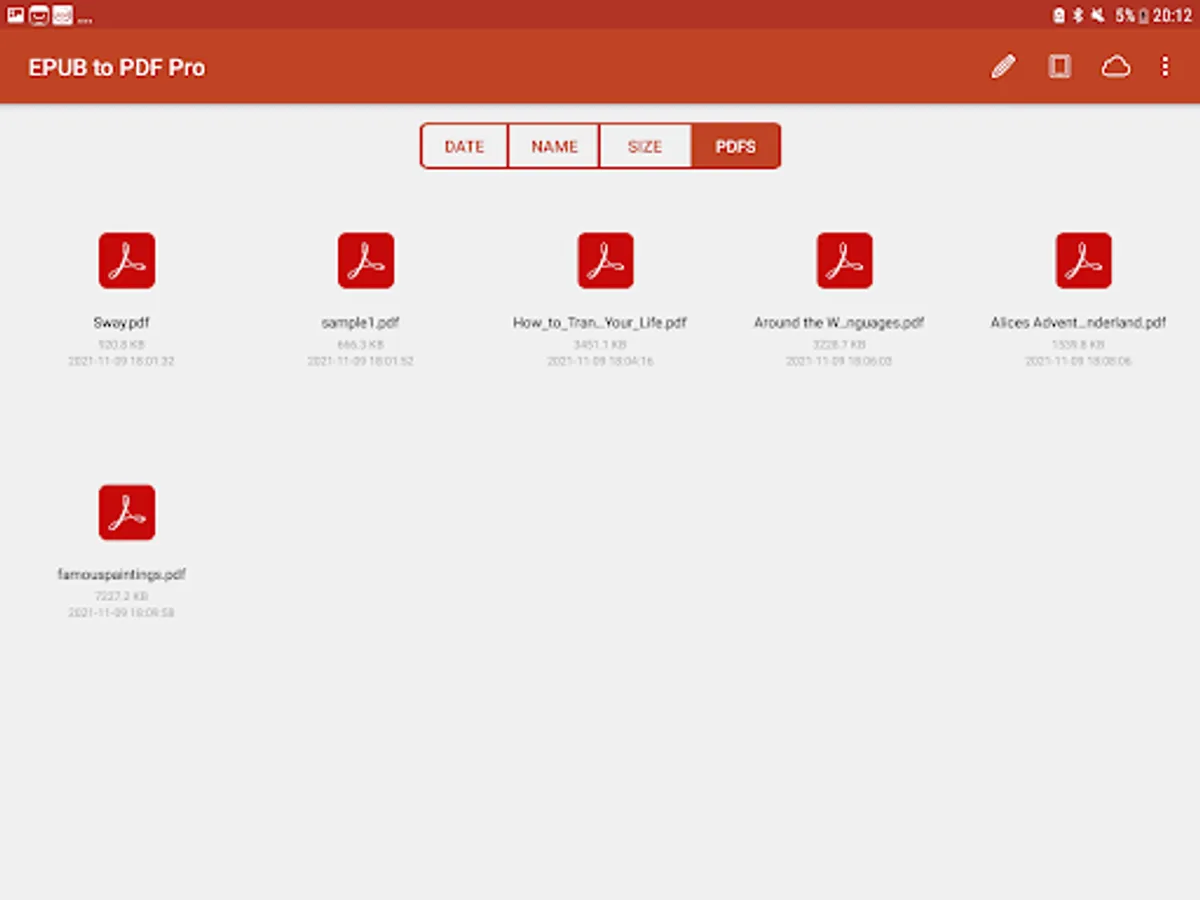The image size is (1200, 900).
Task: Click the sample1.pdf file name
Action: point(360,323)
